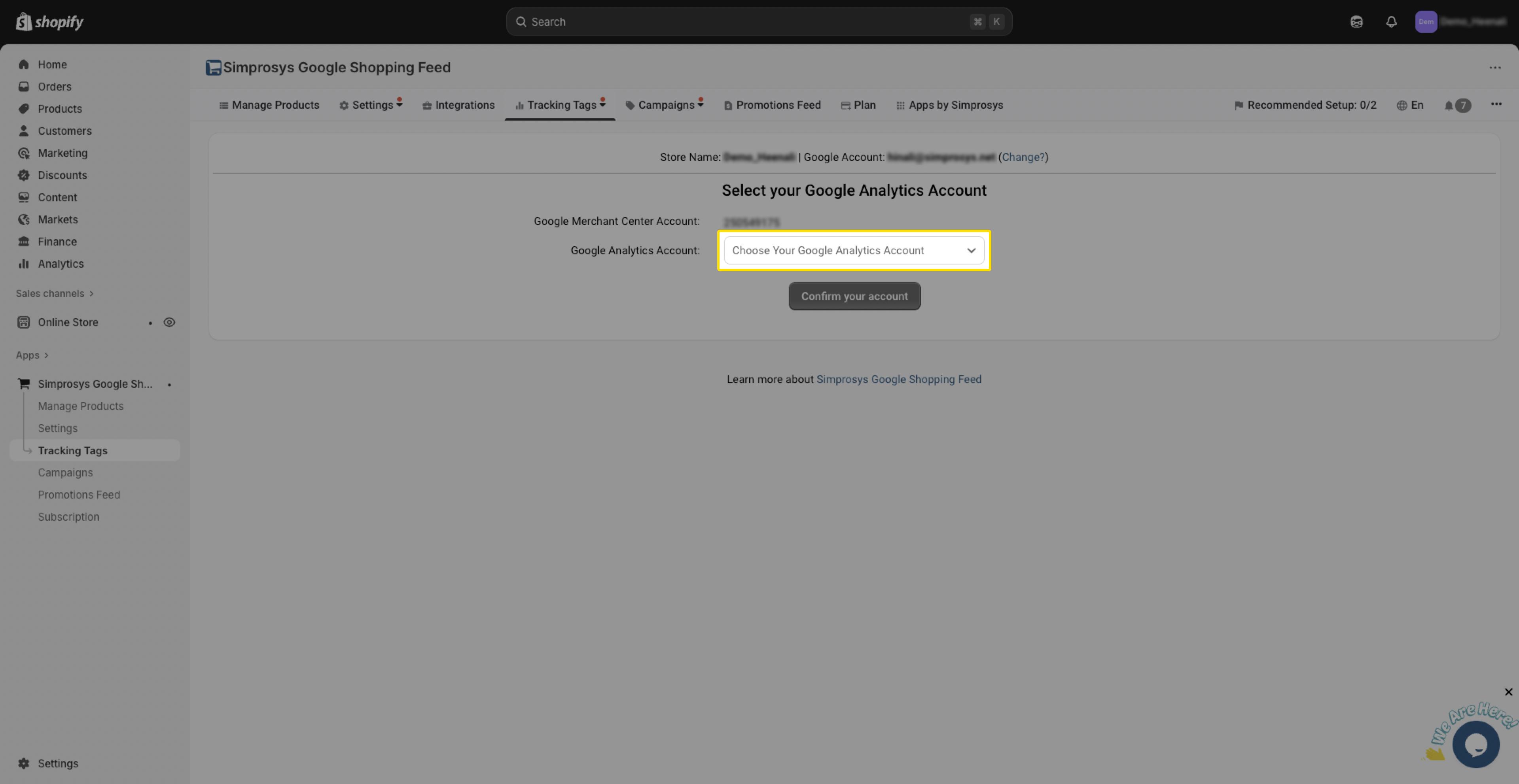This screenshot has height=784, width=1519.
Task: Open the En language selector
Action: click(x=1410, y=106)
